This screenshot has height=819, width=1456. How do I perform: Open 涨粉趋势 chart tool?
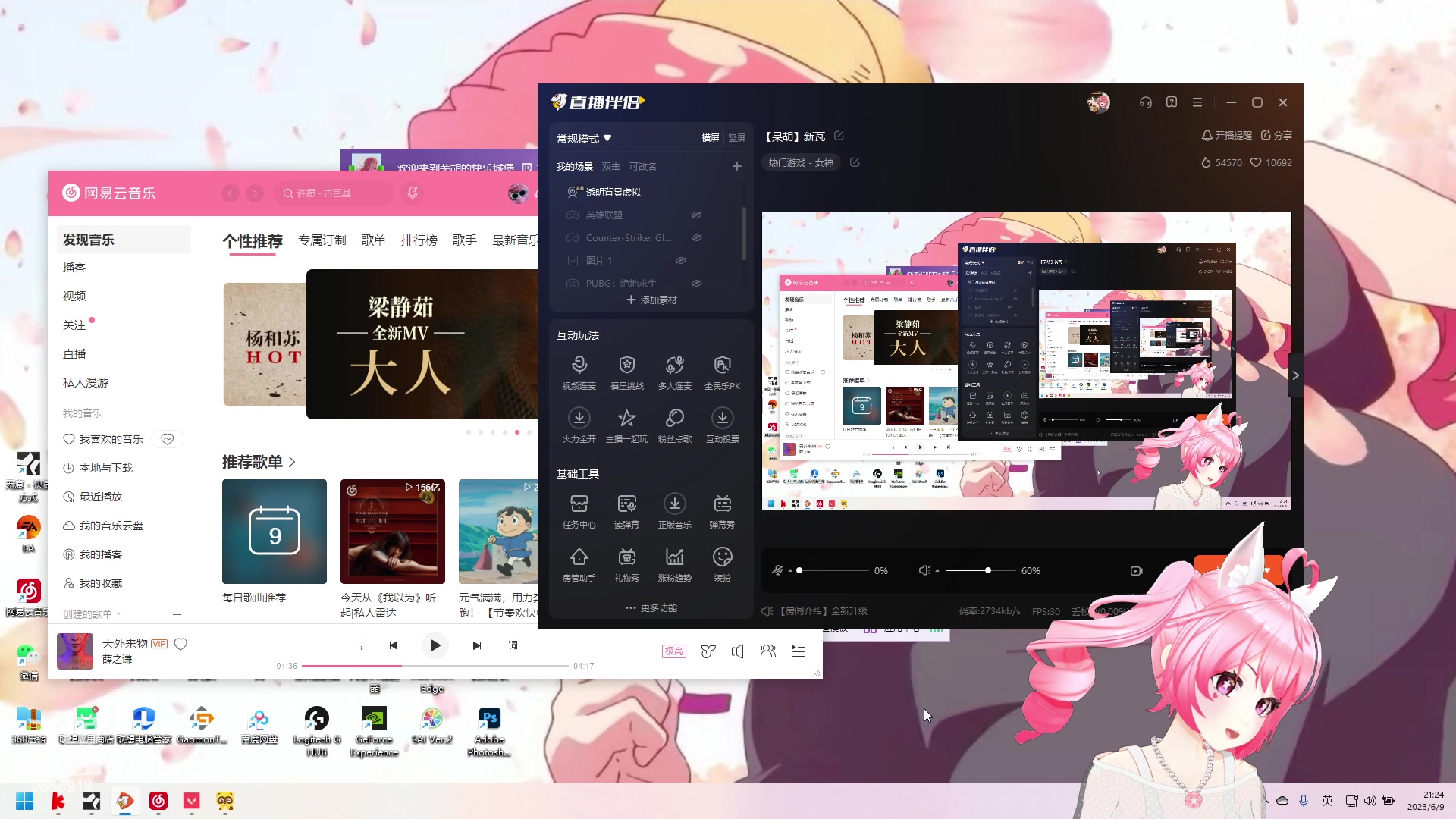tap(674, 564)
